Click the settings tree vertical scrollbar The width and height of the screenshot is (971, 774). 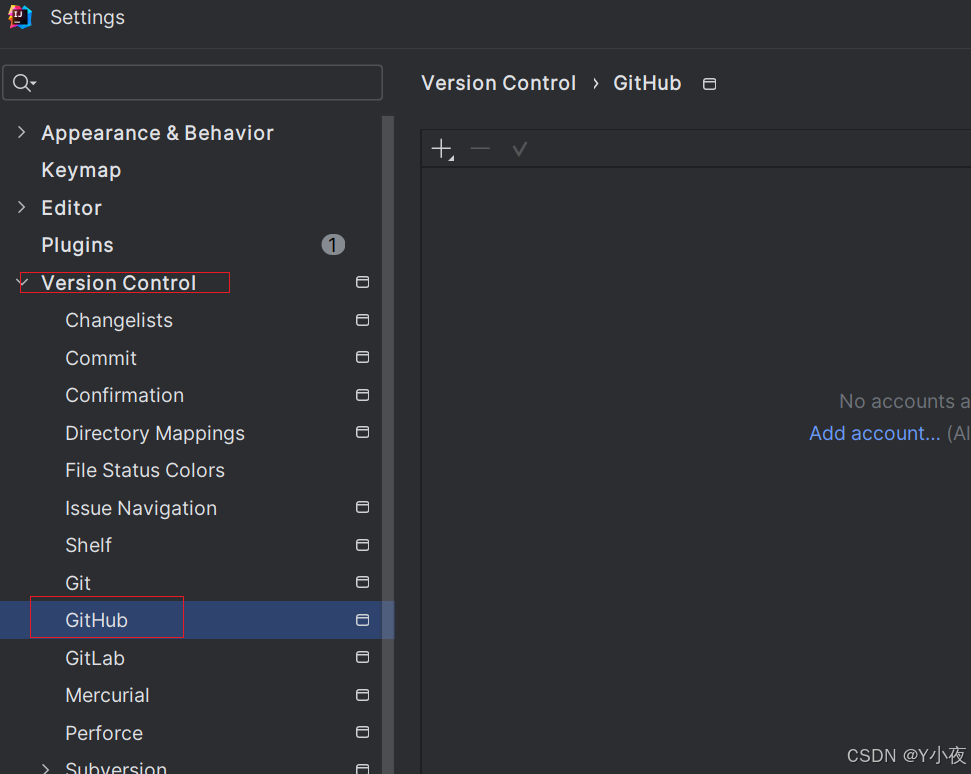click(x=388, y=445)
